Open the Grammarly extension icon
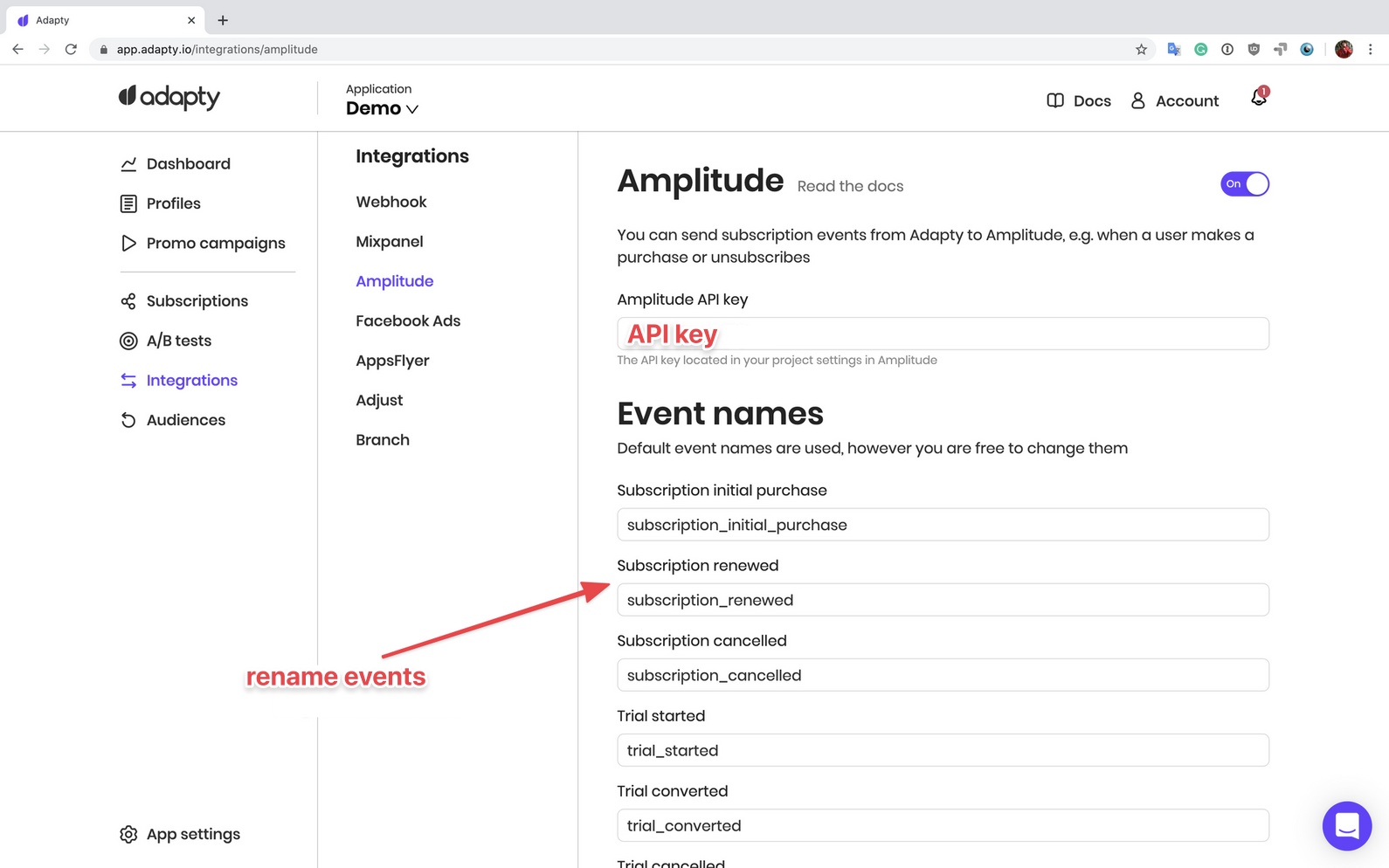This screenshot has width=1389, height=868. (x=1201, y=50)
